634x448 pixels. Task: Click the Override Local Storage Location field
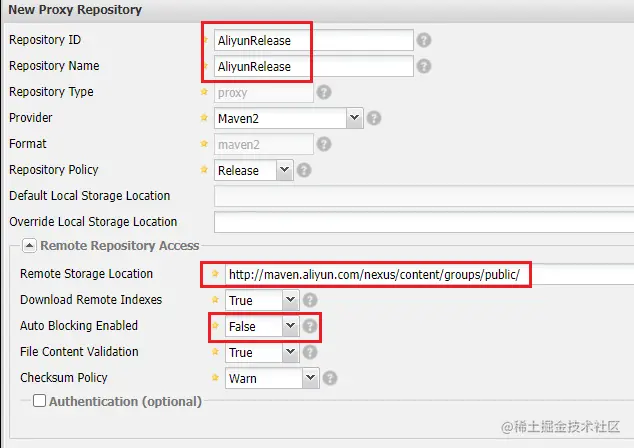[420, 222]
